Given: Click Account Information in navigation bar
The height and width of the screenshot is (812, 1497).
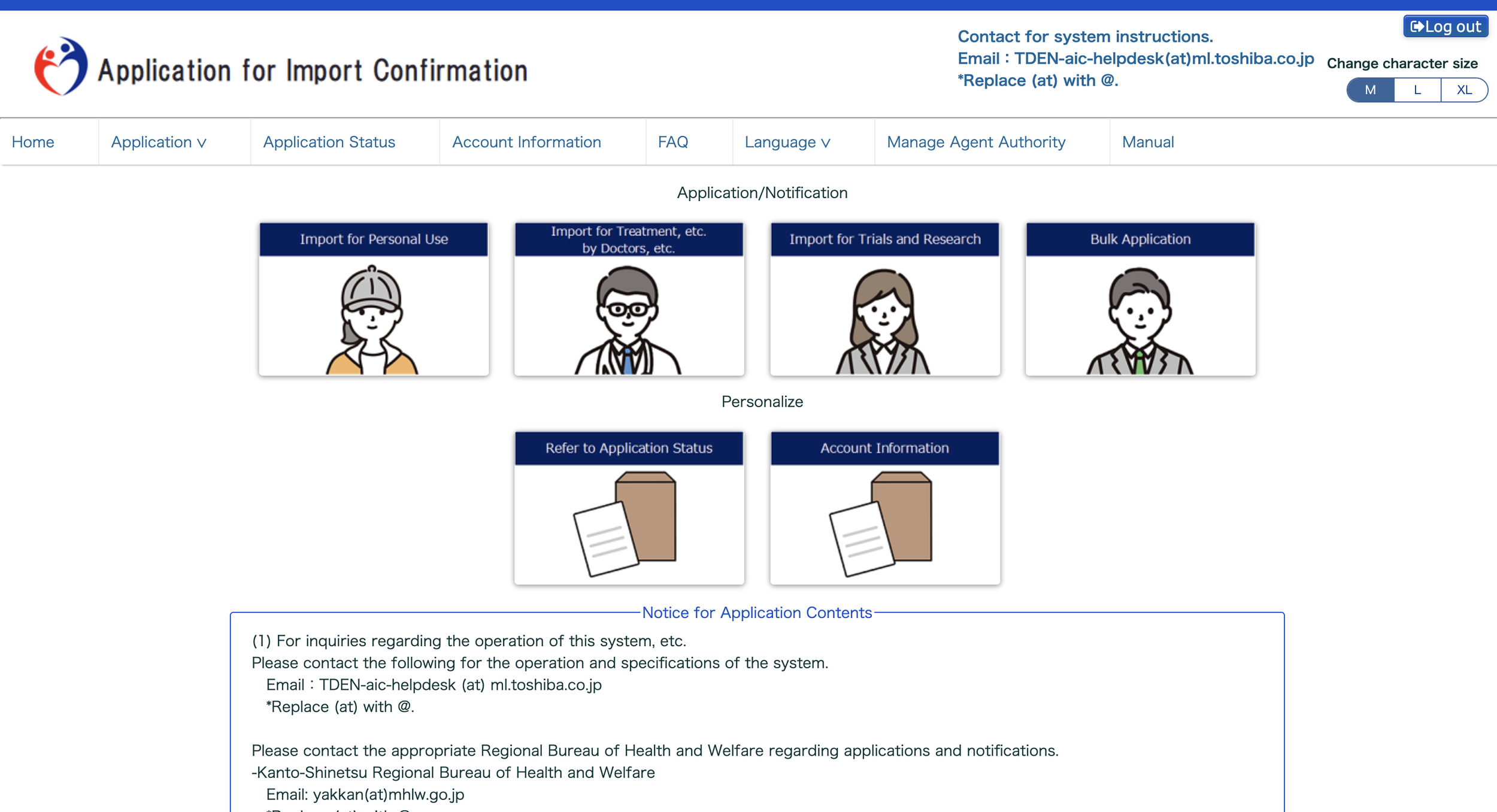Looking at the screenshot, I should click(526, 142).
